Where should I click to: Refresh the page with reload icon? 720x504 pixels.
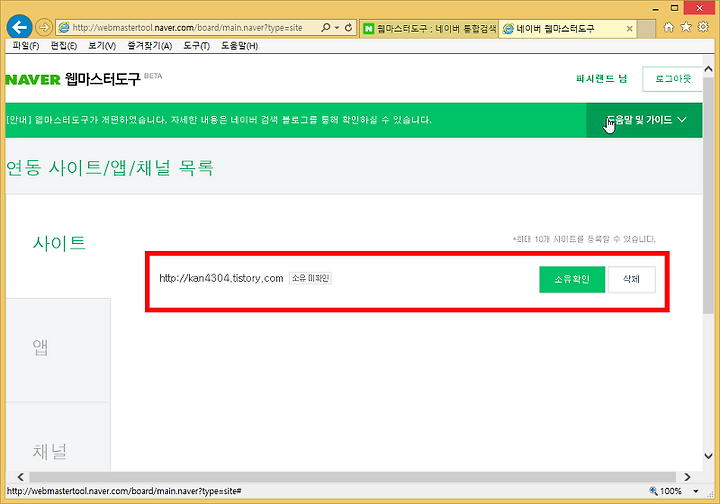[349, 28]
